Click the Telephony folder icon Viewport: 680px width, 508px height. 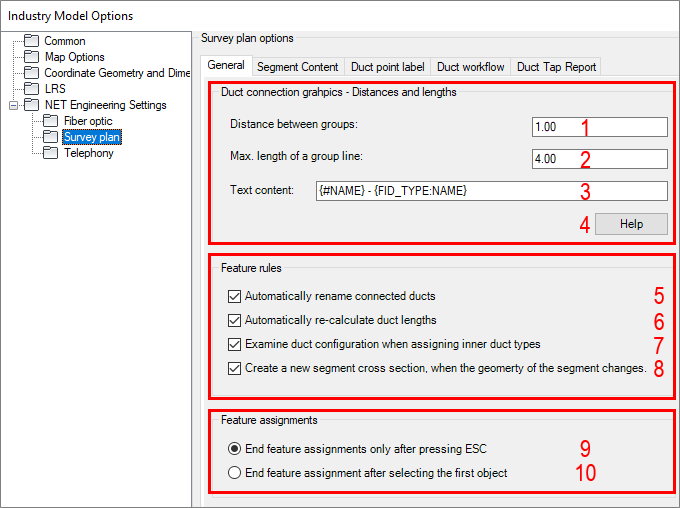(50, 153)
